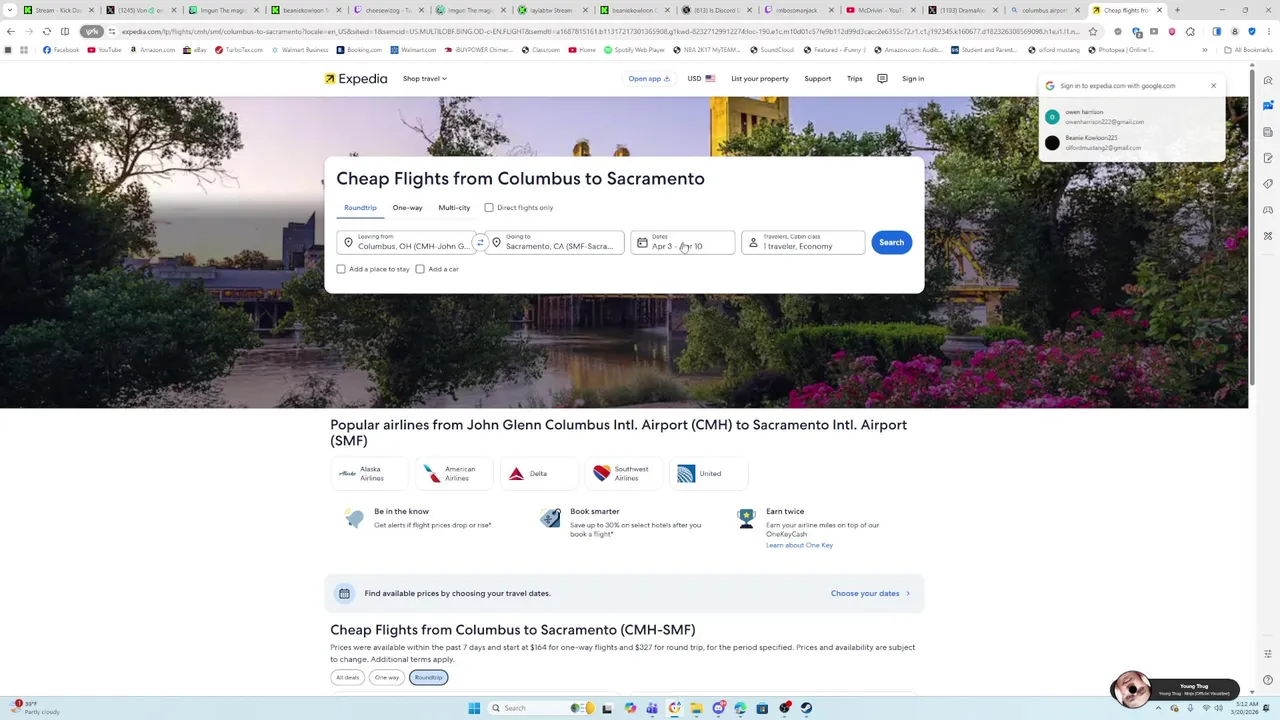Open USD currency and region selector
The height and width of the screenshot is (720, 1280).
tap(701, 79)
